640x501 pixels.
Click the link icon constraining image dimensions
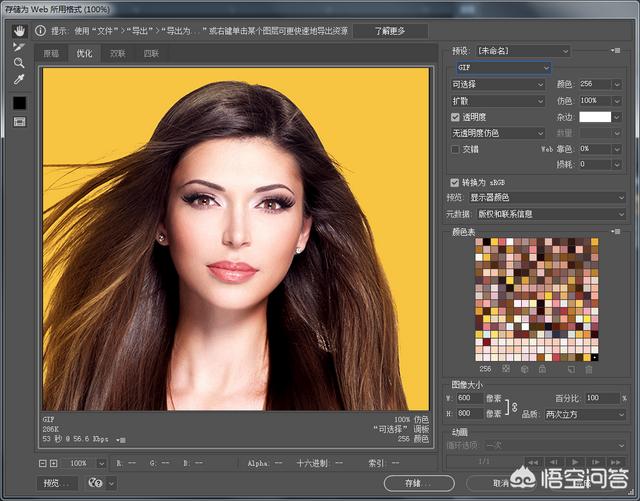click(x=513, y=406)
